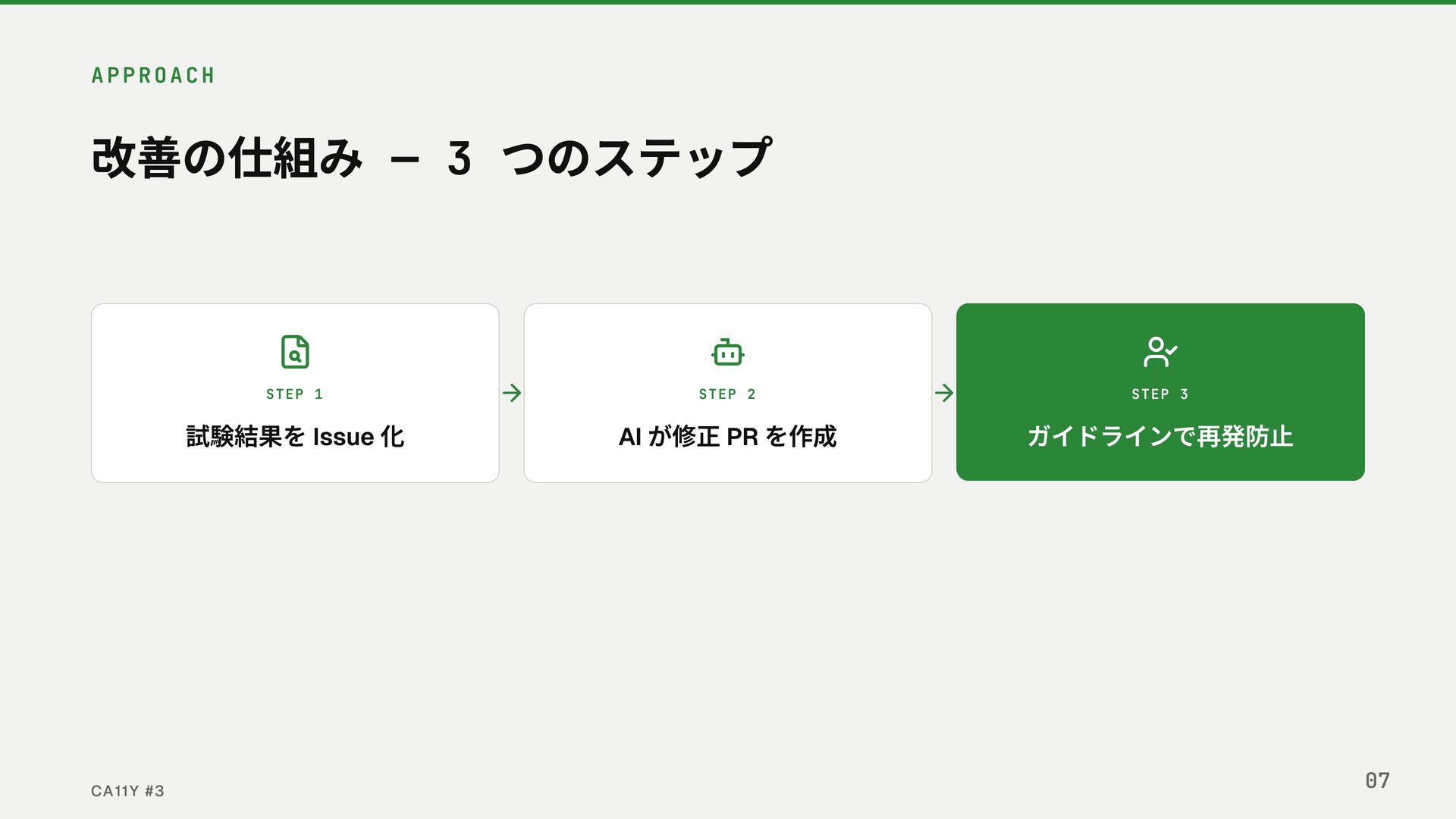Click the arrow between Step 1 and Step 2
The image size is (1456, 819).
512,393
